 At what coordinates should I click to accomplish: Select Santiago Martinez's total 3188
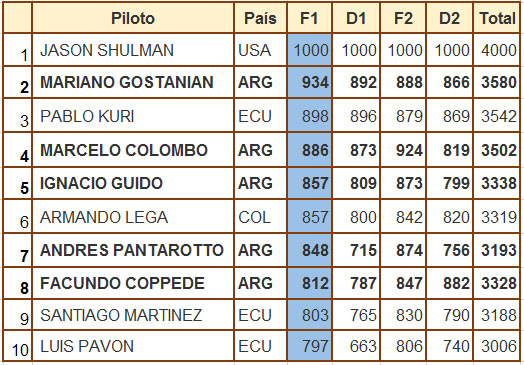pyautogui.click(x=497, y=315)
